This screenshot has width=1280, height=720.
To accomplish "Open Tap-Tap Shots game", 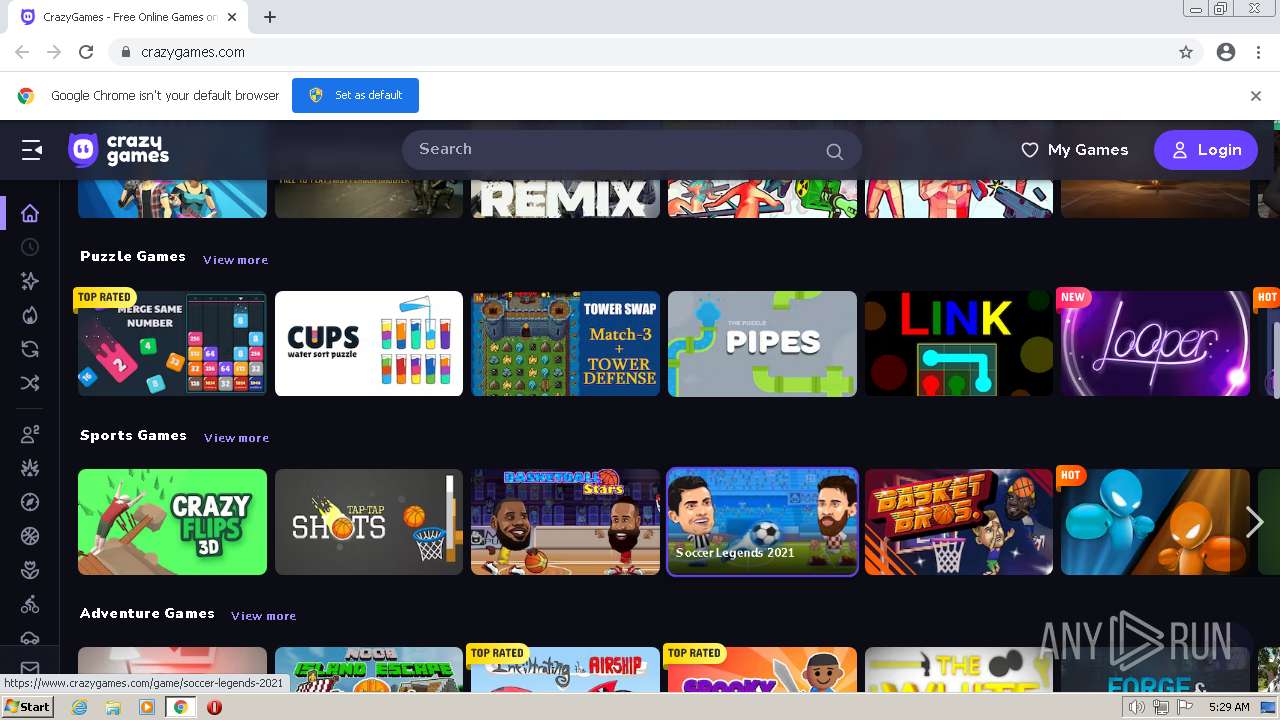I will [x=369, y=522].
